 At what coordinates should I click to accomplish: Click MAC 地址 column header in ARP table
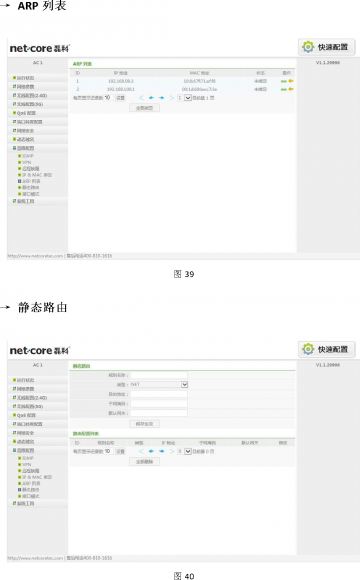(199, 73)
